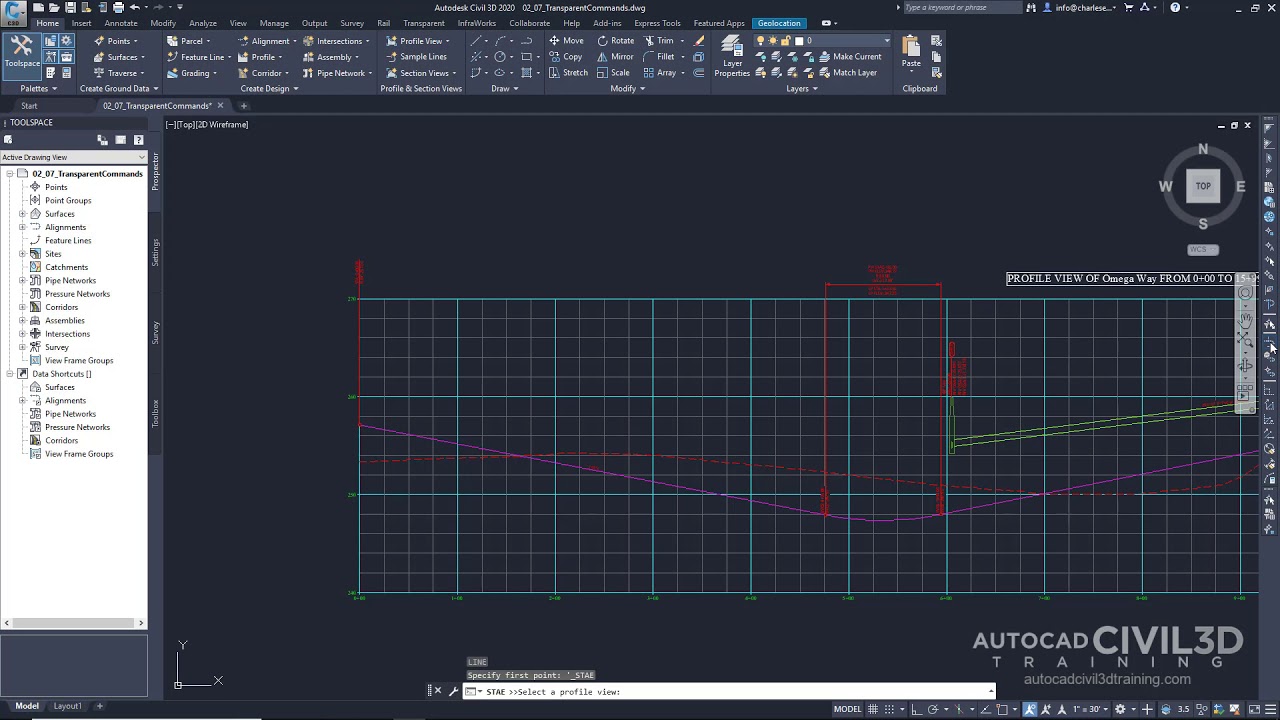
Task: Toggle polar tracking in status bar
Action: pyautogui.click(x=933, y=709)
